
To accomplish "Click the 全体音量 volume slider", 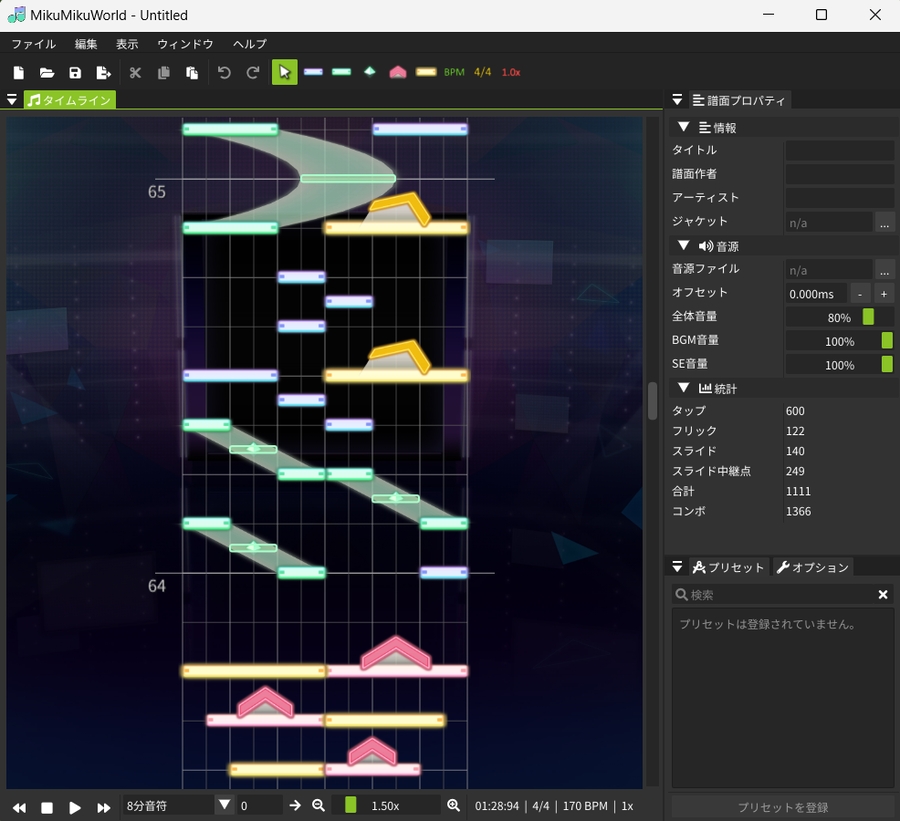I will pyautogui.click(x=839, y=317).
